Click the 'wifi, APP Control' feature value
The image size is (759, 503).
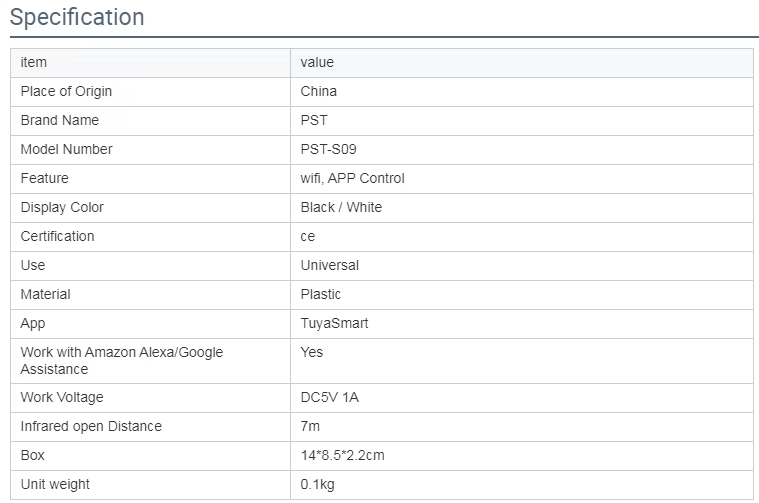pos(352,178)
